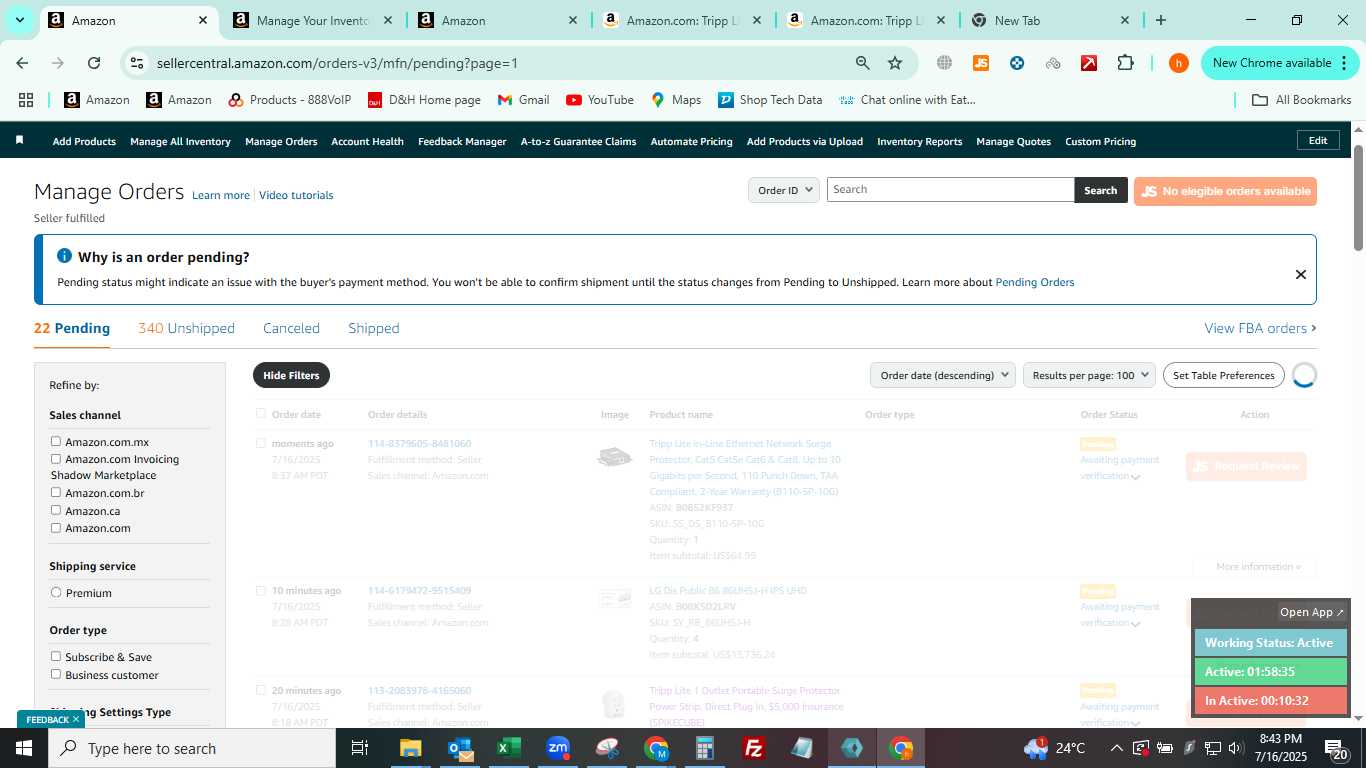Show hidden system tray icons
The height and width of the screenshot is (768, 1366).
point(1116,748)
